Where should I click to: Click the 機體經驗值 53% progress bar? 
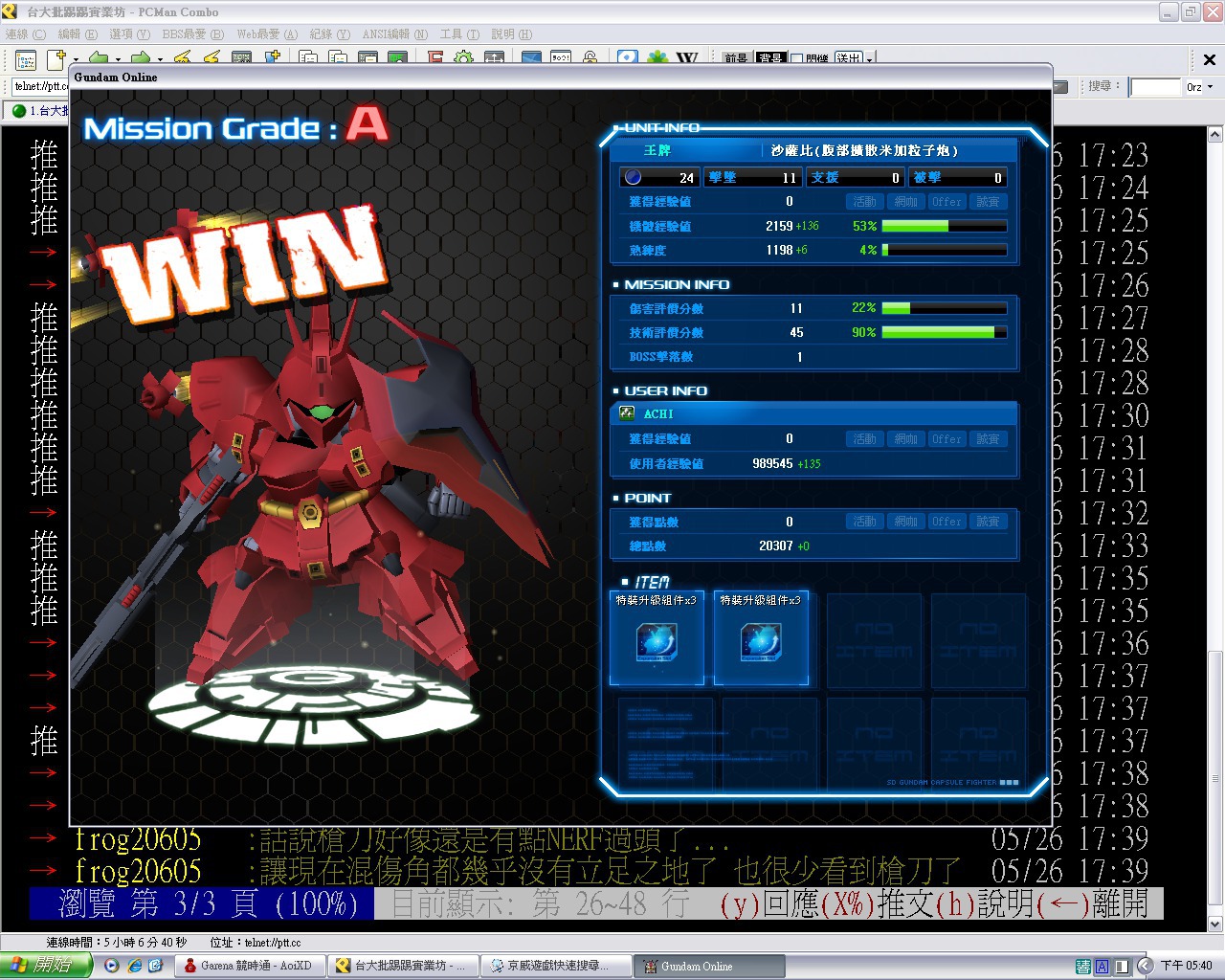(944, 226)
